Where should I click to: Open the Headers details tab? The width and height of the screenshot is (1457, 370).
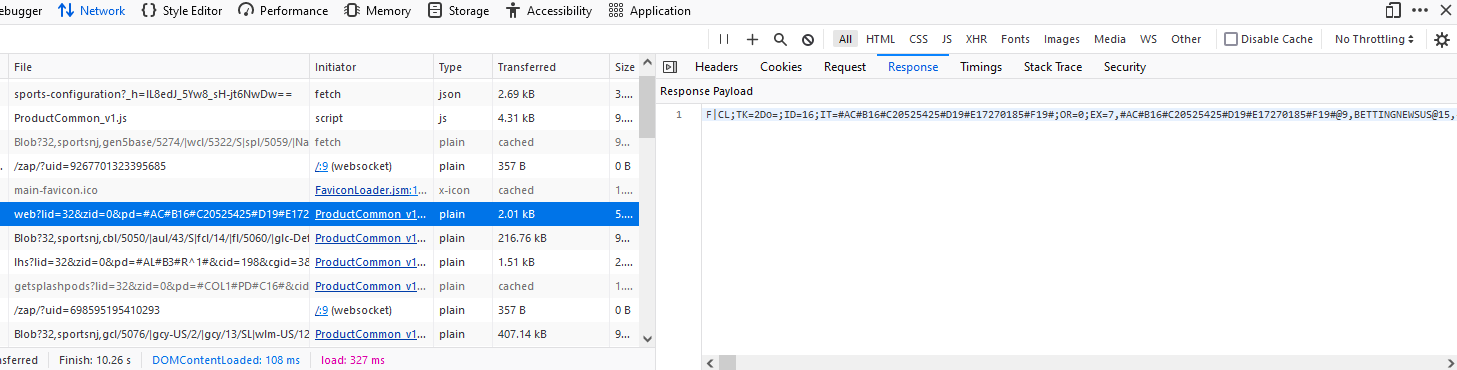pyautogui.click(x=716, y=67)
